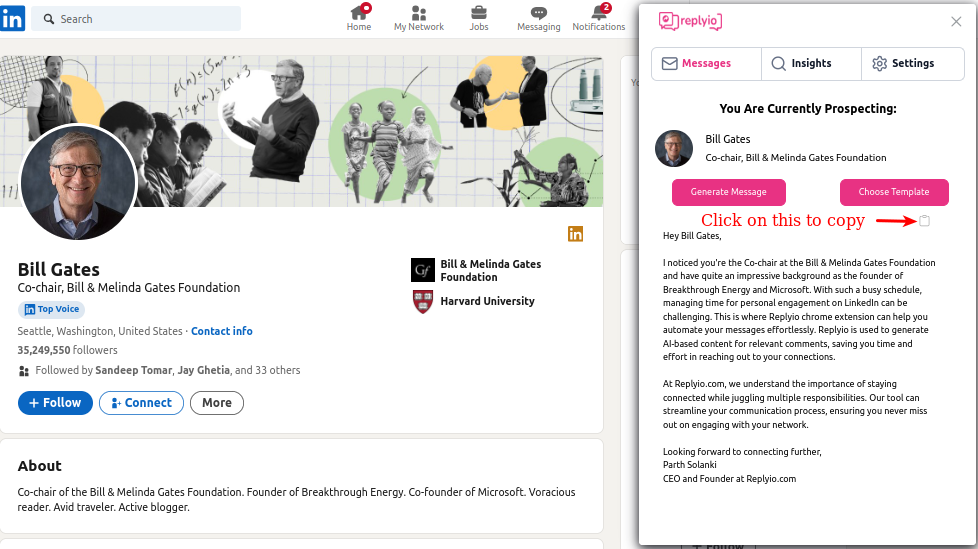Image resolution: width=978 pixels, height=549 pixels.
Task: Click in the LinkedIn search field
Action: 140,19
